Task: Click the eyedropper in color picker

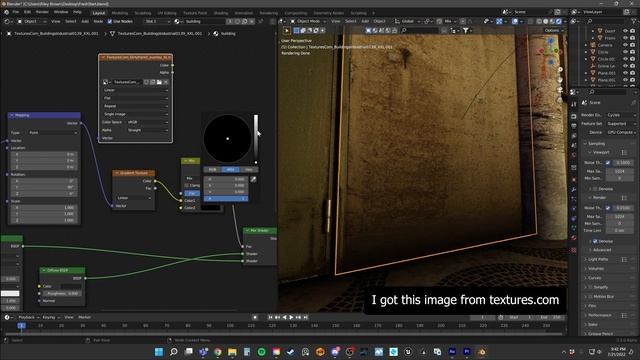Action: [x=253, y=179]
